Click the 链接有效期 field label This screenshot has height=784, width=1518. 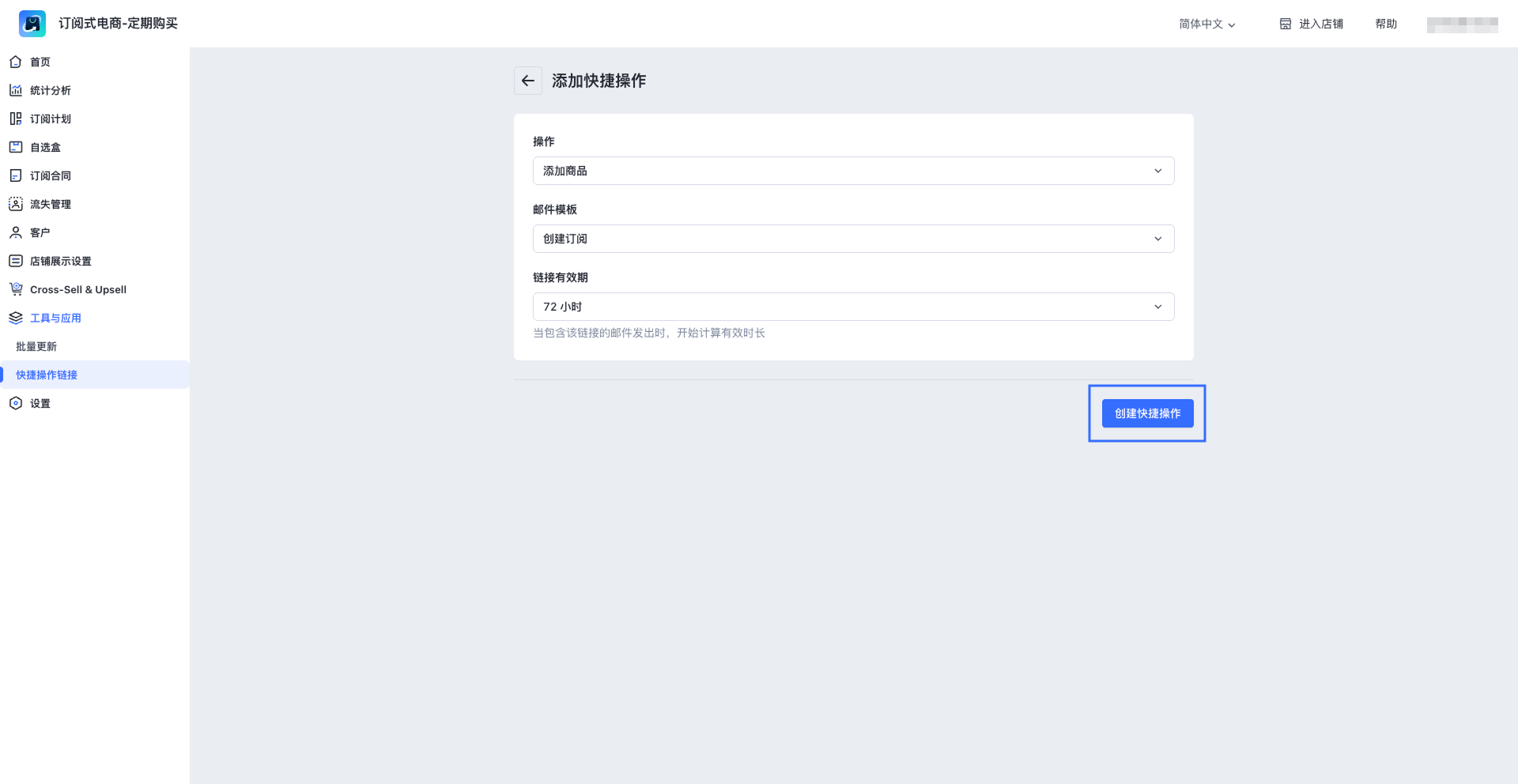(x=561, y=277)
